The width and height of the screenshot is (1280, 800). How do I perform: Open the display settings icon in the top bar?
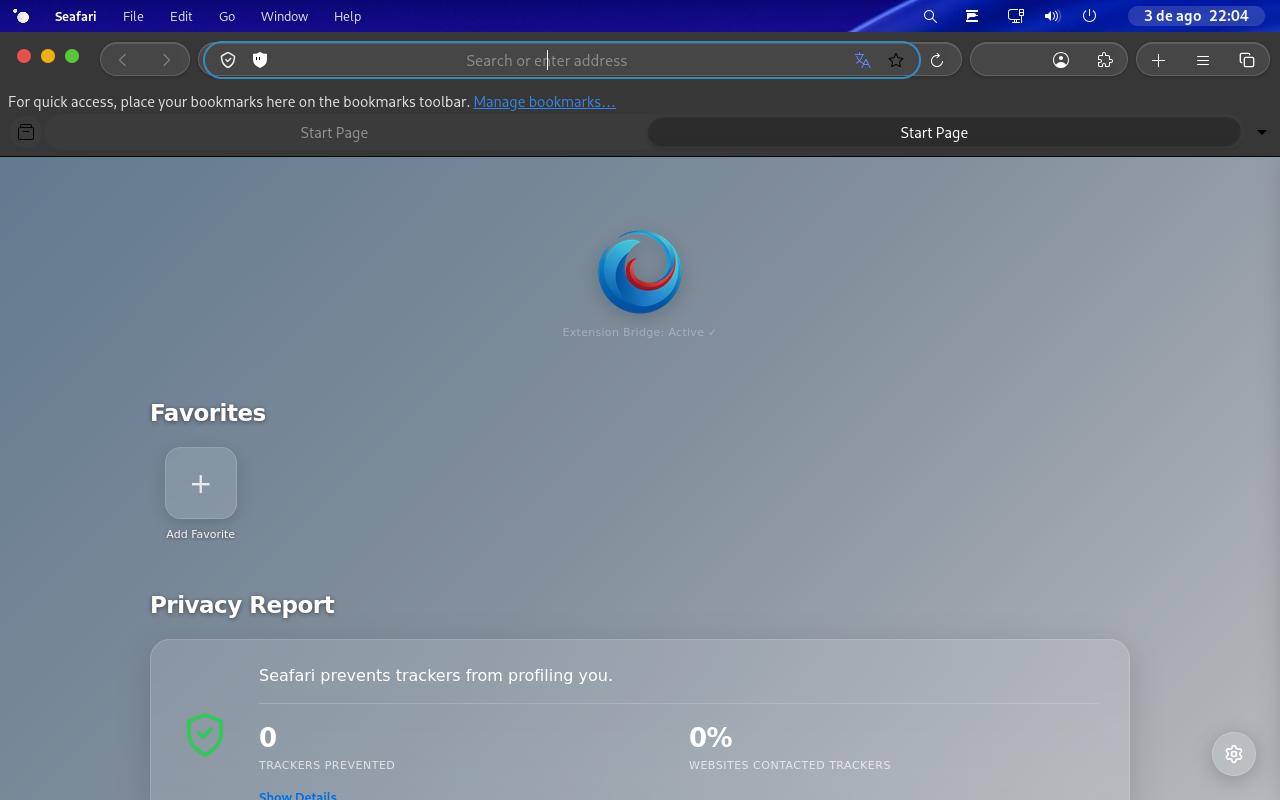(1016, 16)
